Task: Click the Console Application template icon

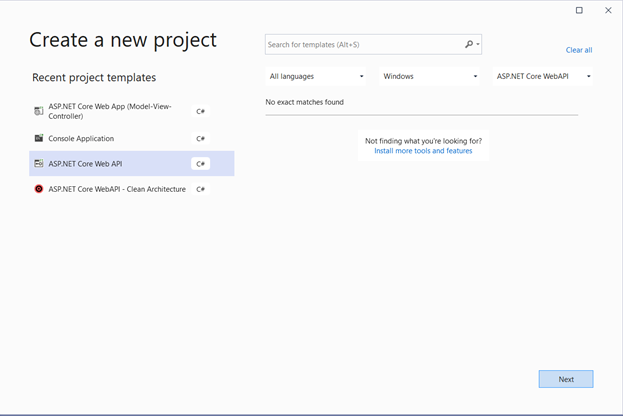Action: tap(39, 138)
